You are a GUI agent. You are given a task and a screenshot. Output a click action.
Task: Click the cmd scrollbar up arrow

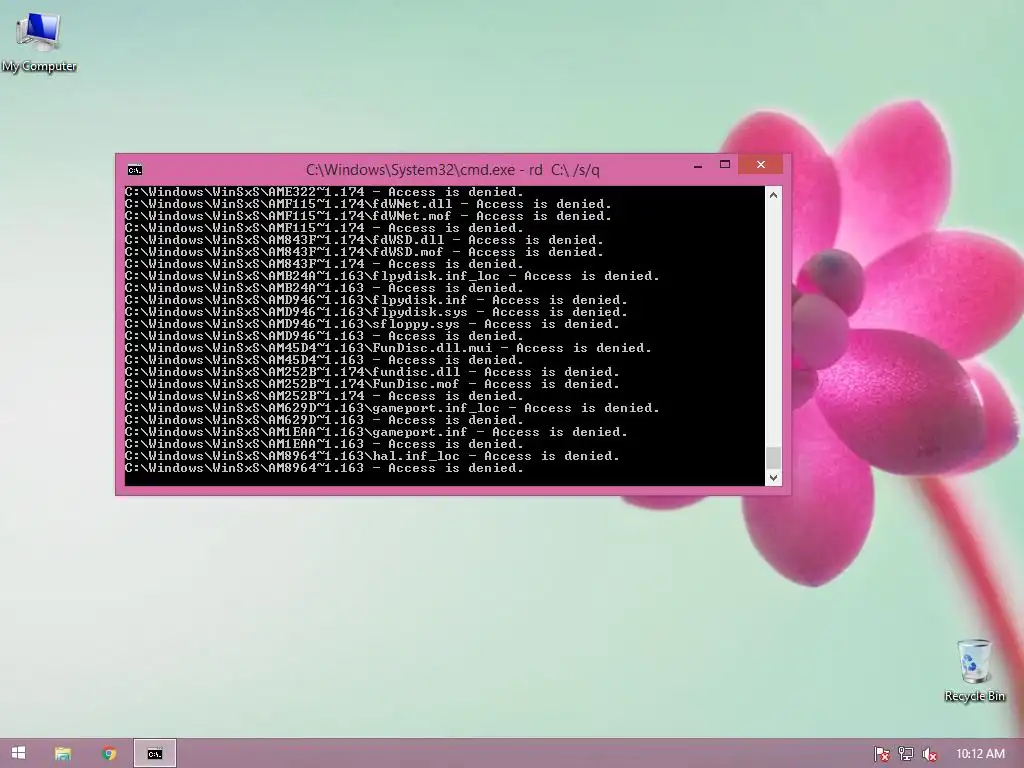(x=773, y=195)
